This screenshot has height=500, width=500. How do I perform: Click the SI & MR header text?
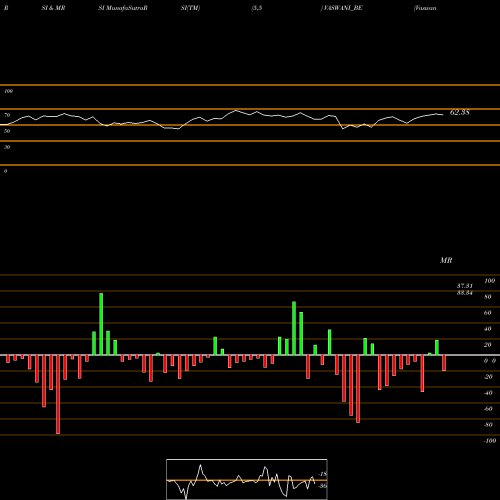click(53, 8)
